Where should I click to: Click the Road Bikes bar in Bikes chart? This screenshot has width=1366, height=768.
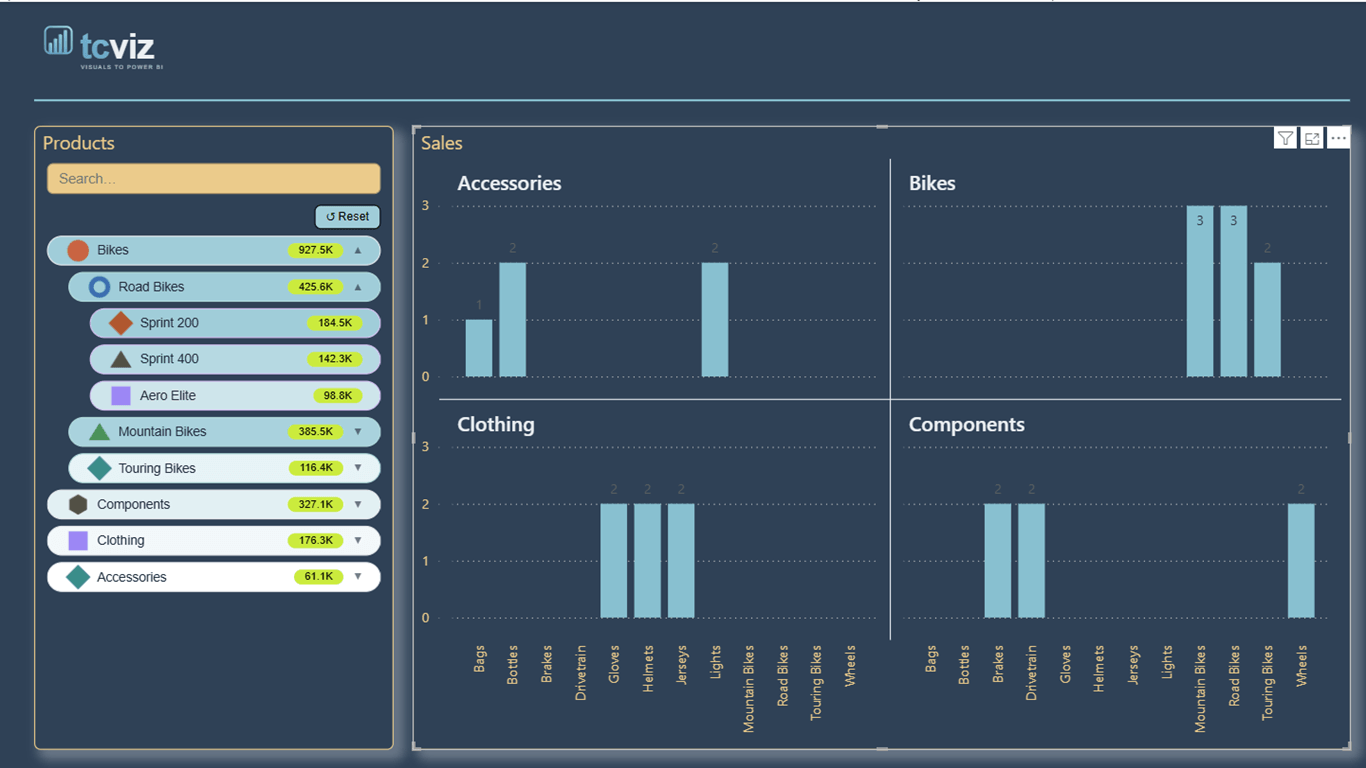tap(1234, 291)
